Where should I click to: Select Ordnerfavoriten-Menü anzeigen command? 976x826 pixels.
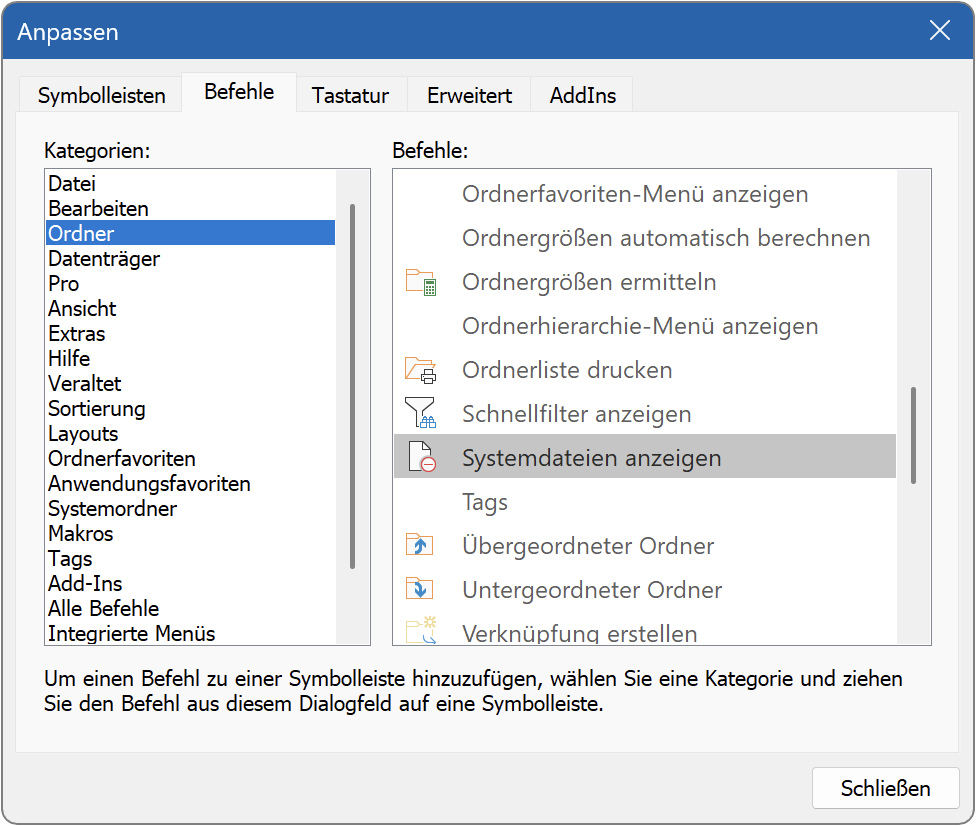point(632,194)
